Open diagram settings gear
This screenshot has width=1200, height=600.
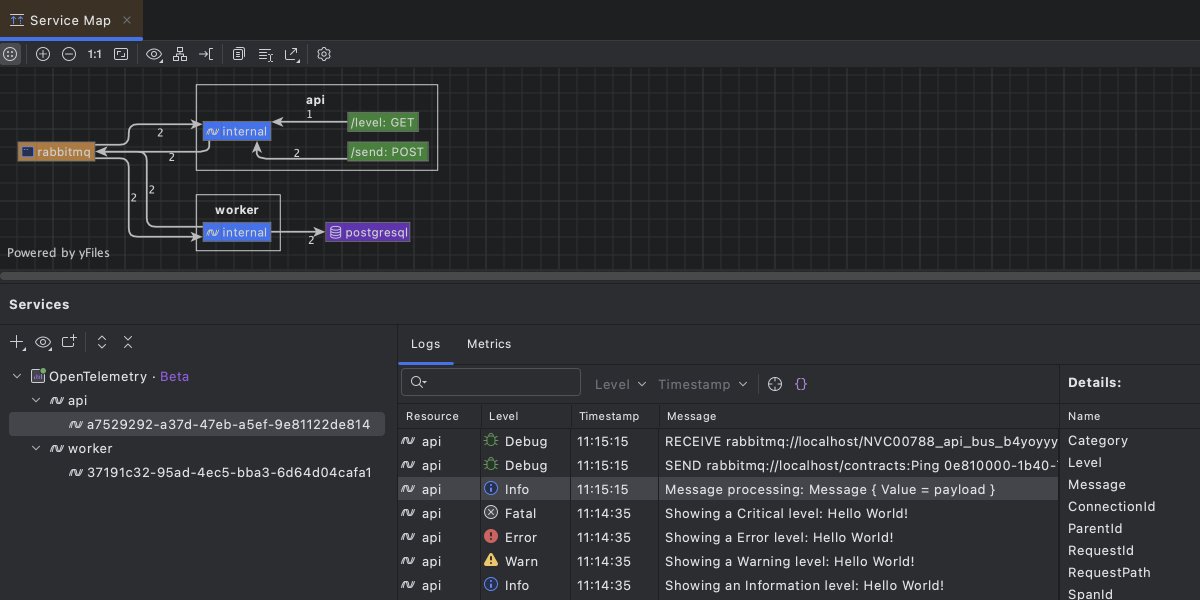[x=324, y=54]
